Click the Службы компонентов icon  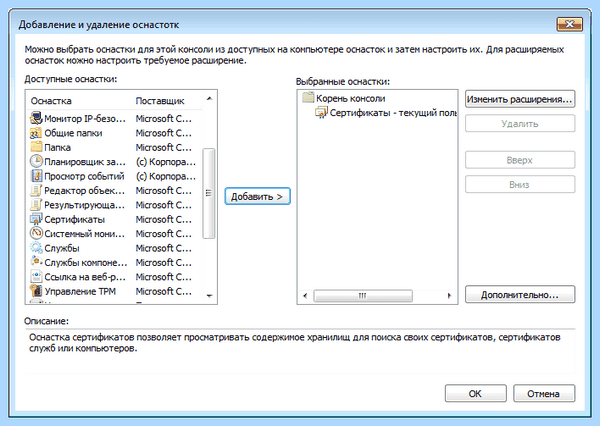click(x=36, y=262)
